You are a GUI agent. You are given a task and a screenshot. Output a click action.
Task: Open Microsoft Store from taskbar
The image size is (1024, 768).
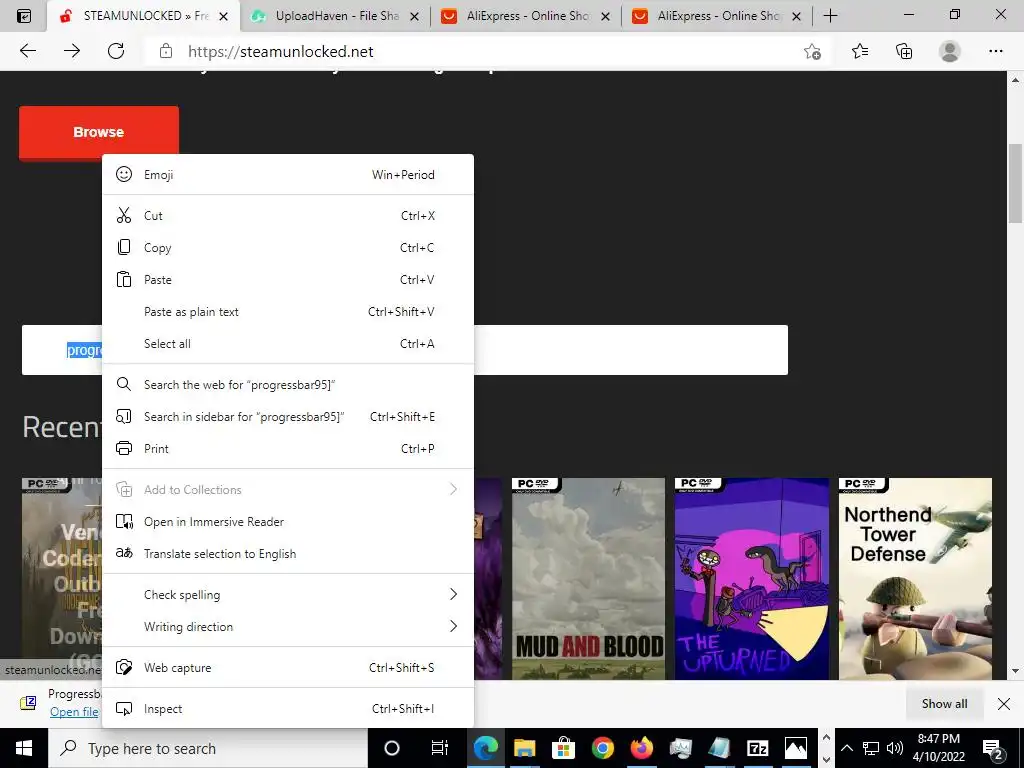coord(563,748)
